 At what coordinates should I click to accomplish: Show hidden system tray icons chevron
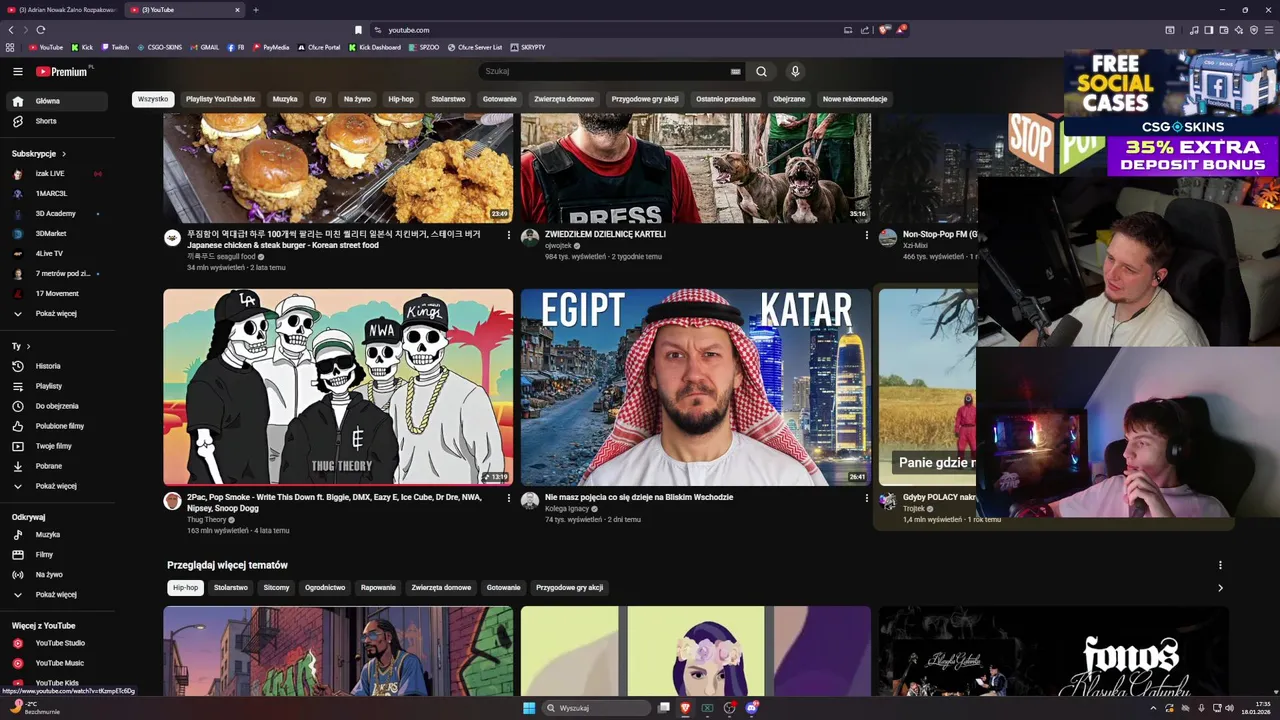coord(1152,708)
